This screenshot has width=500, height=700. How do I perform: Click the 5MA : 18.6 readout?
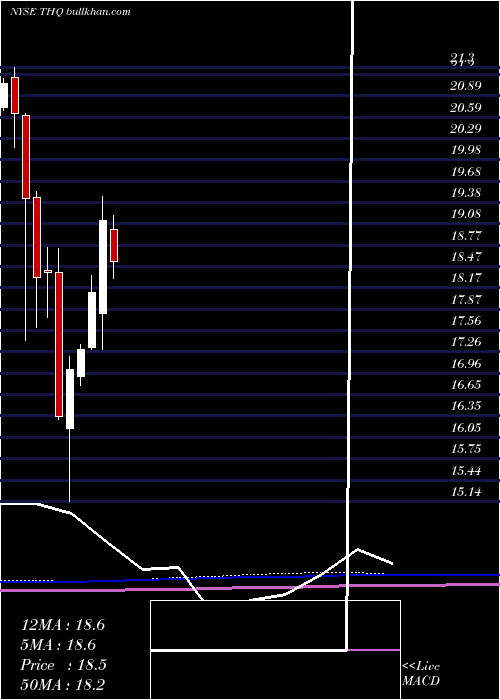point(59,645)
